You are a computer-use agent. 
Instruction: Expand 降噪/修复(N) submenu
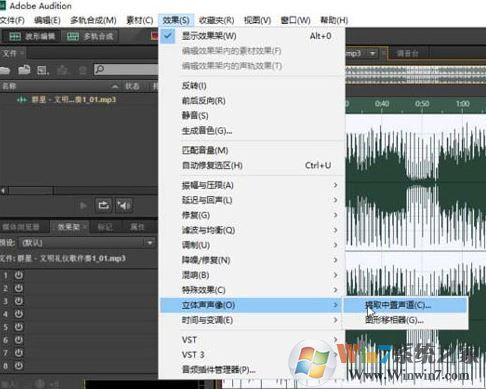coord(252,260)
